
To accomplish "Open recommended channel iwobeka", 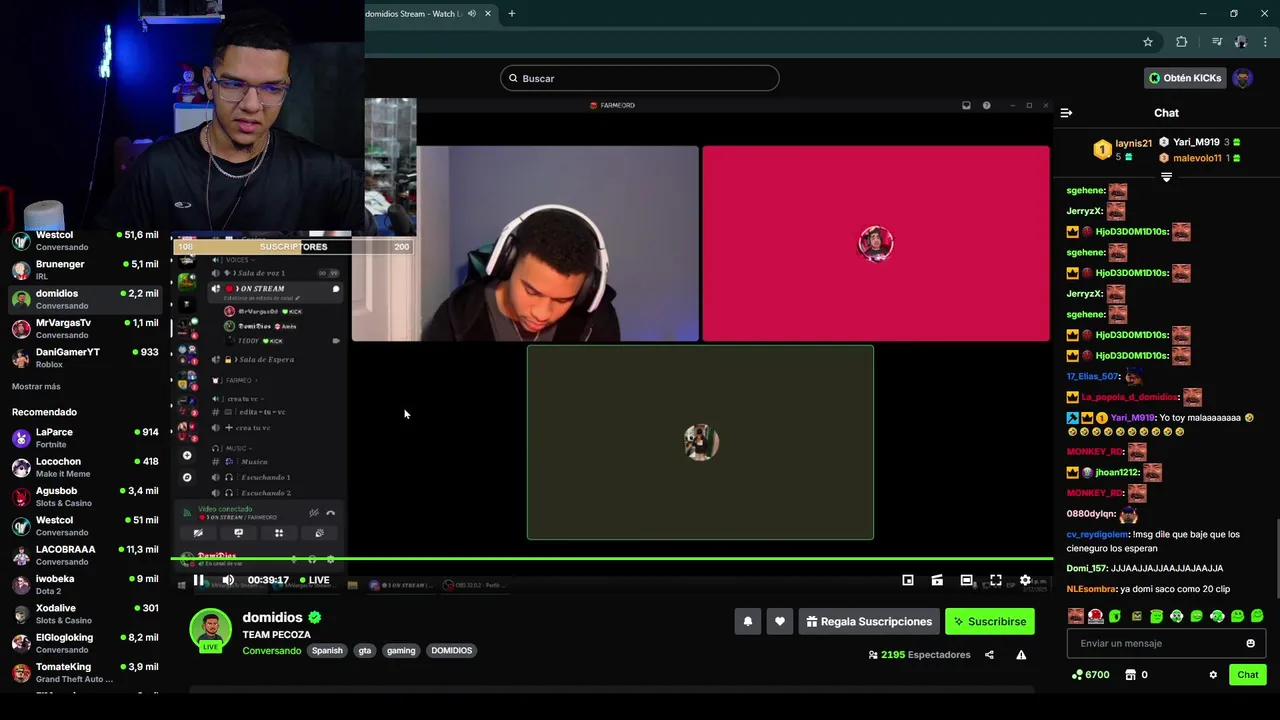I will coord(85,584).
